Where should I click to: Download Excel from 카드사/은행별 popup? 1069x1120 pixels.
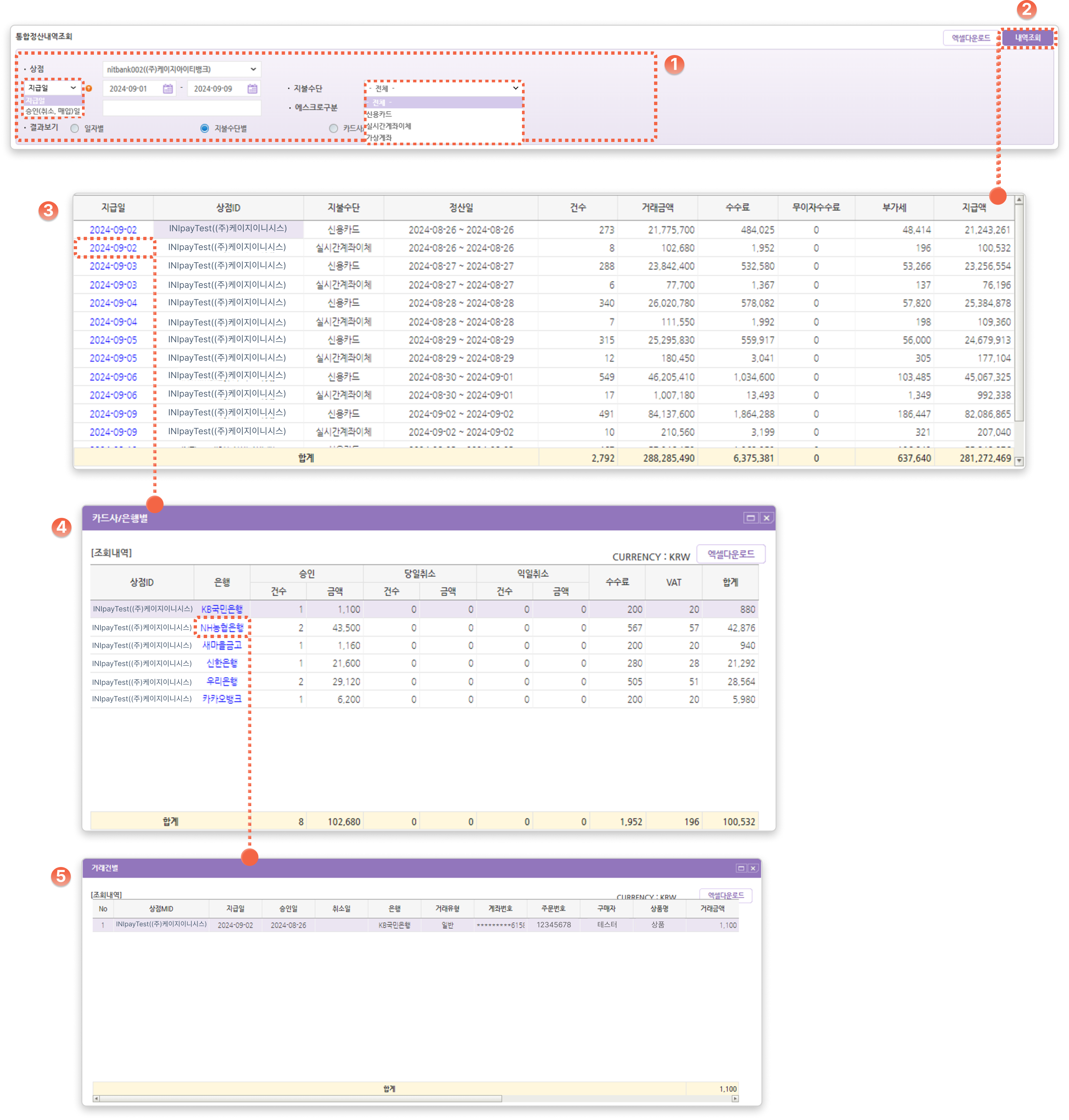(x=731, y=554)
